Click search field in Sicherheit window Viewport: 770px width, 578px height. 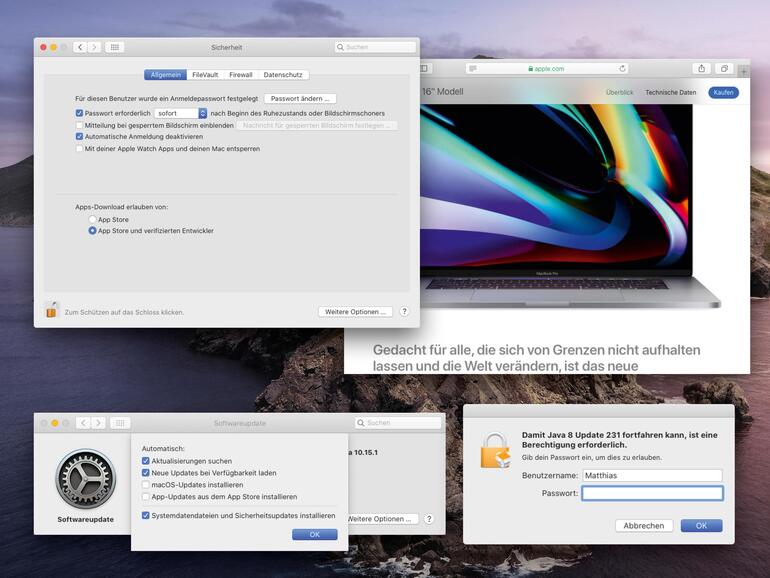point(375,47)
